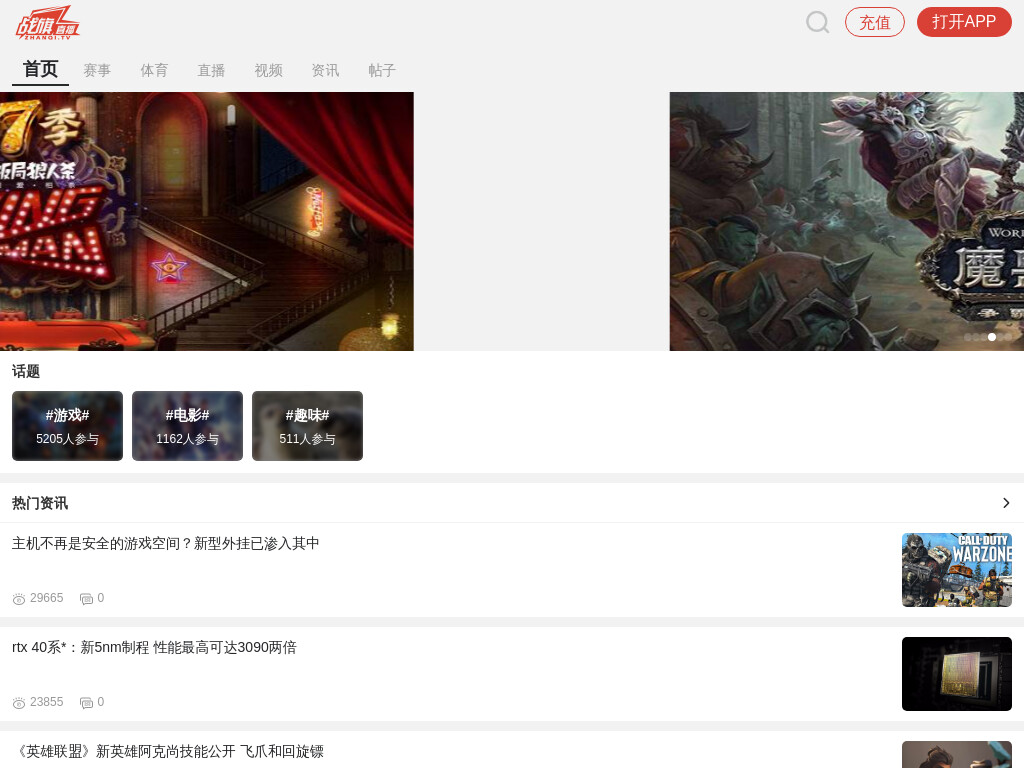Screen dimensions: 1024x768
Task: Expand 热门资讯 with the chevron arrow
Action: pyautogui.click(x=1006, y=503)
